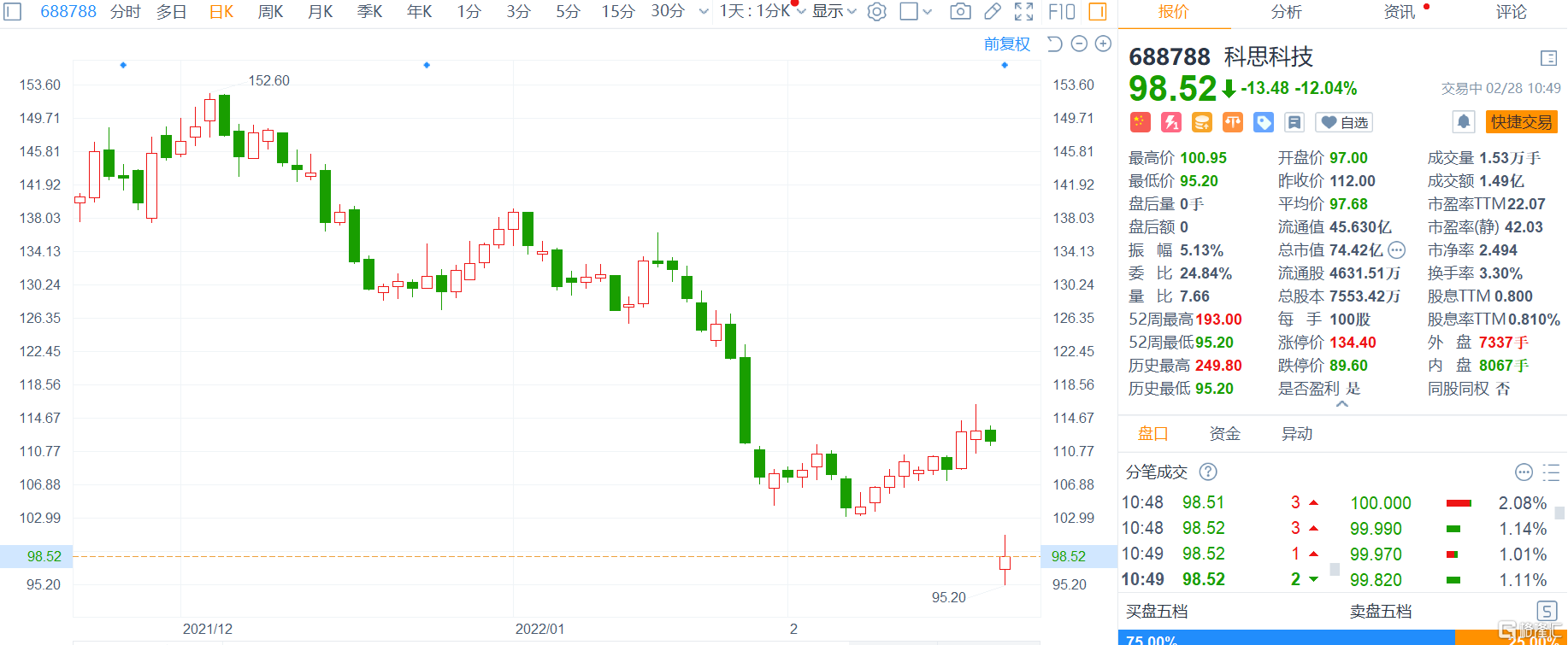This screenshot has width=1568, height=645.
Task: Zoom in the K-line chart
Action: coord(1104,44)
